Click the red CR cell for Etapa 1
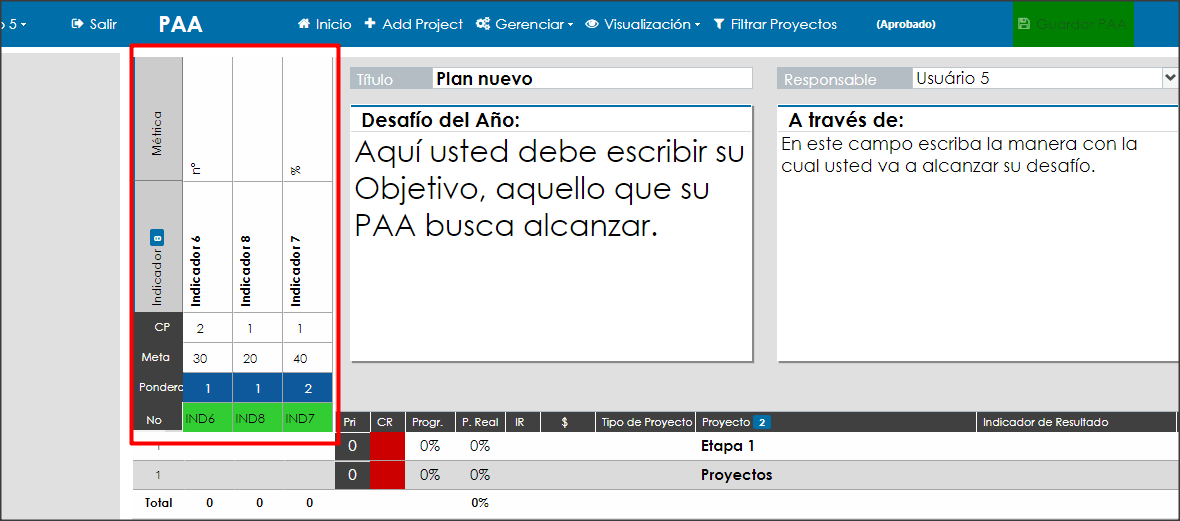Screen dimensions: 1180x521 [388, 446]
